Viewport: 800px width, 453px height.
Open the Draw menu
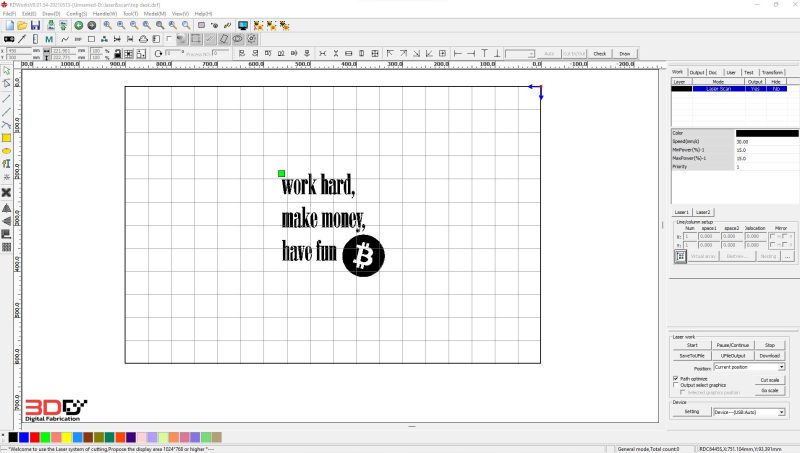click(x=51, y=14)
